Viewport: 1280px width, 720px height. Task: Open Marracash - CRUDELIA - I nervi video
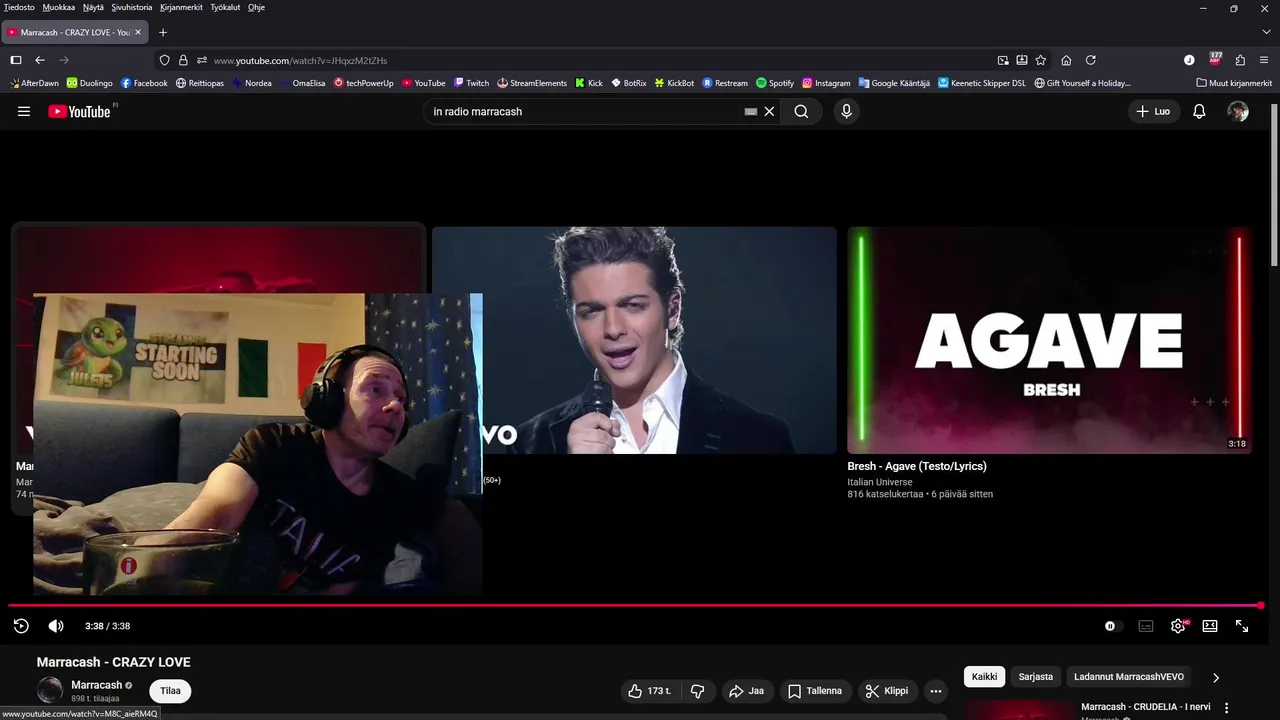(1146, 707)
